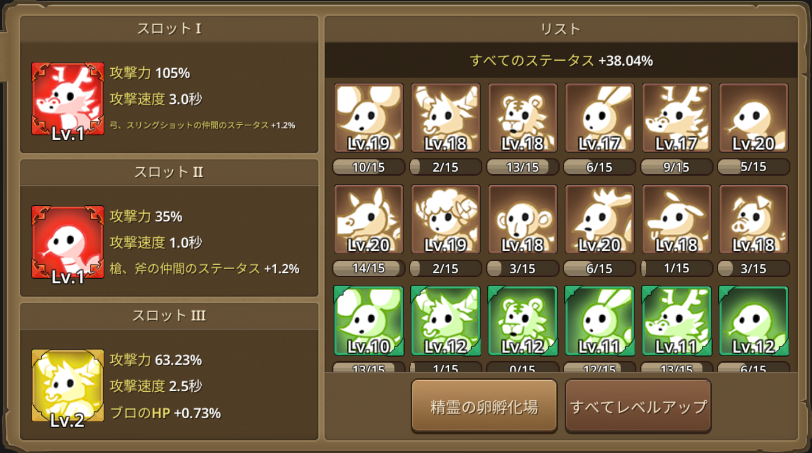Click the 14/15 horse progress bar
This screenshot has height=453, width=812.
tap(369, 268)
